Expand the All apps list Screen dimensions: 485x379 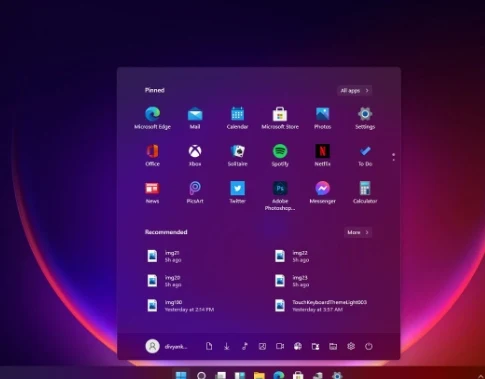[x=355, y=90]
